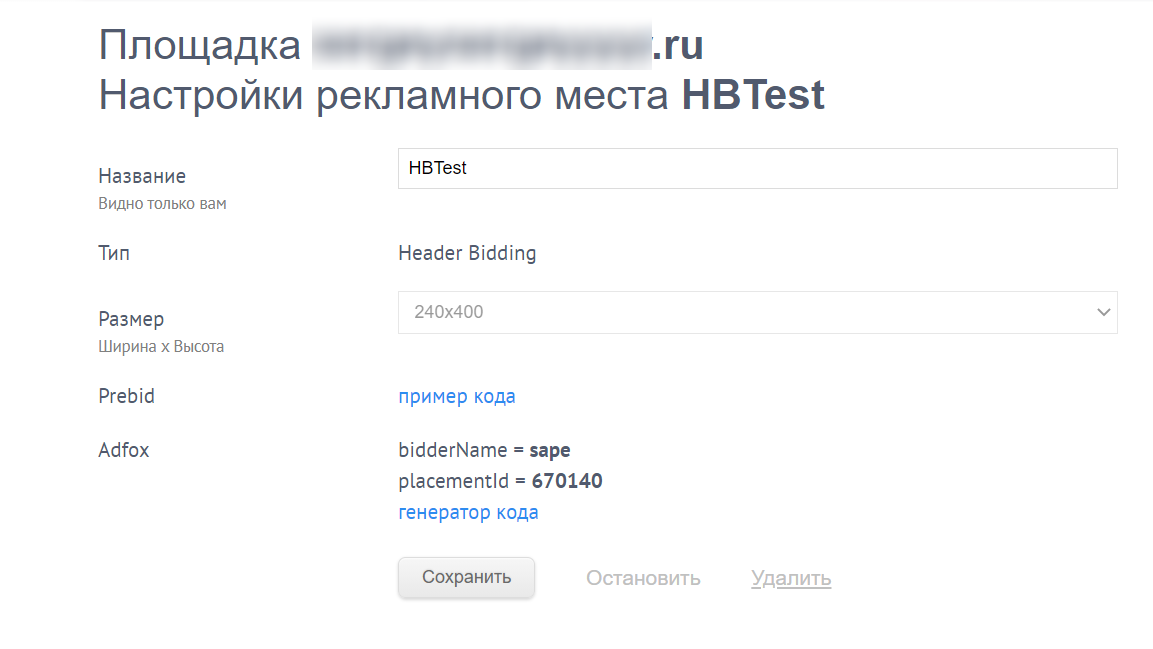Click the Prebid row label
1153x649 pixels.
tap(126, 396)
